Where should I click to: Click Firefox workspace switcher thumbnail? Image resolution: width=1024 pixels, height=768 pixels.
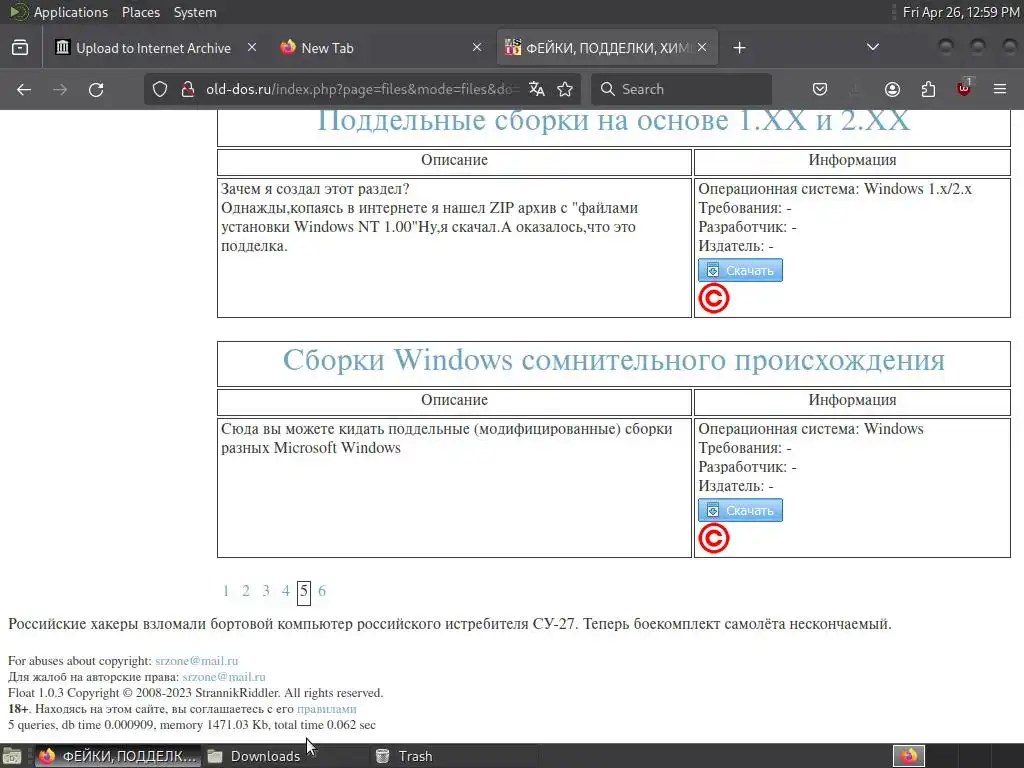pyautogui.click(x=909, y=756)
